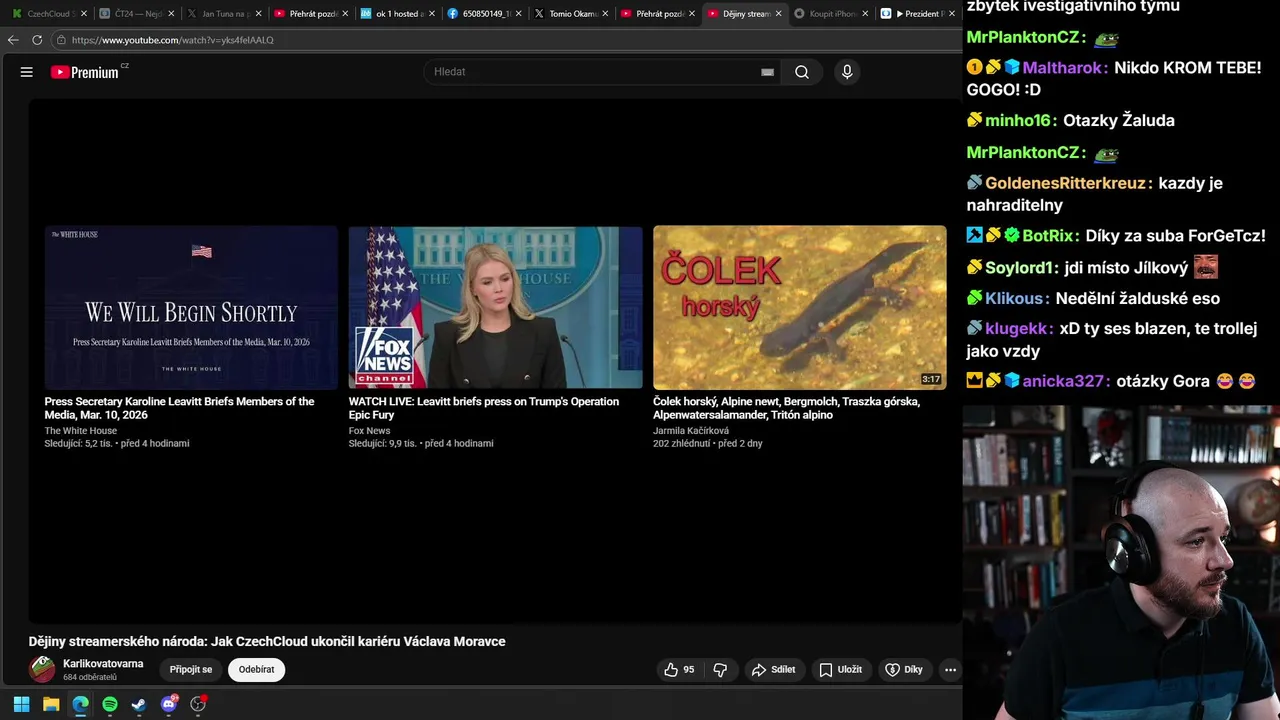
Task: Dislike the video with thumbs down
Action: pyautogui.click(x=720, y=670)
